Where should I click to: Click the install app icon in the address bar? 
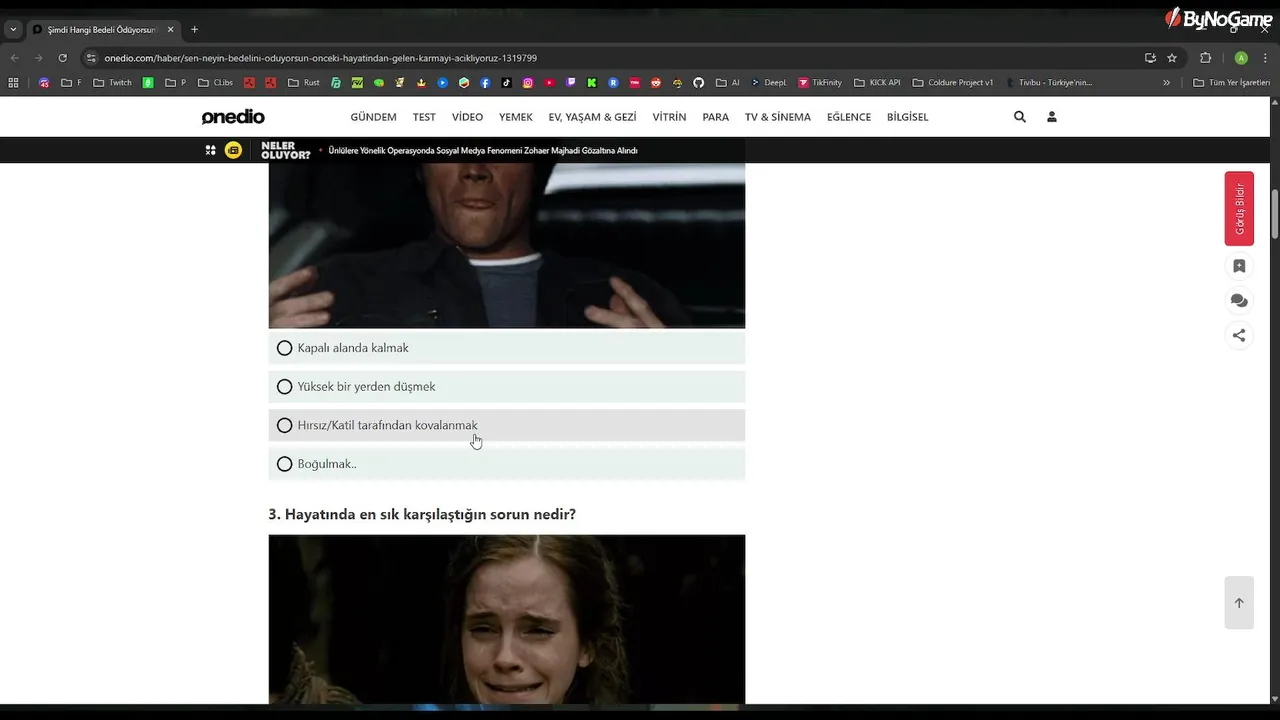click(x=1150, y=58)
